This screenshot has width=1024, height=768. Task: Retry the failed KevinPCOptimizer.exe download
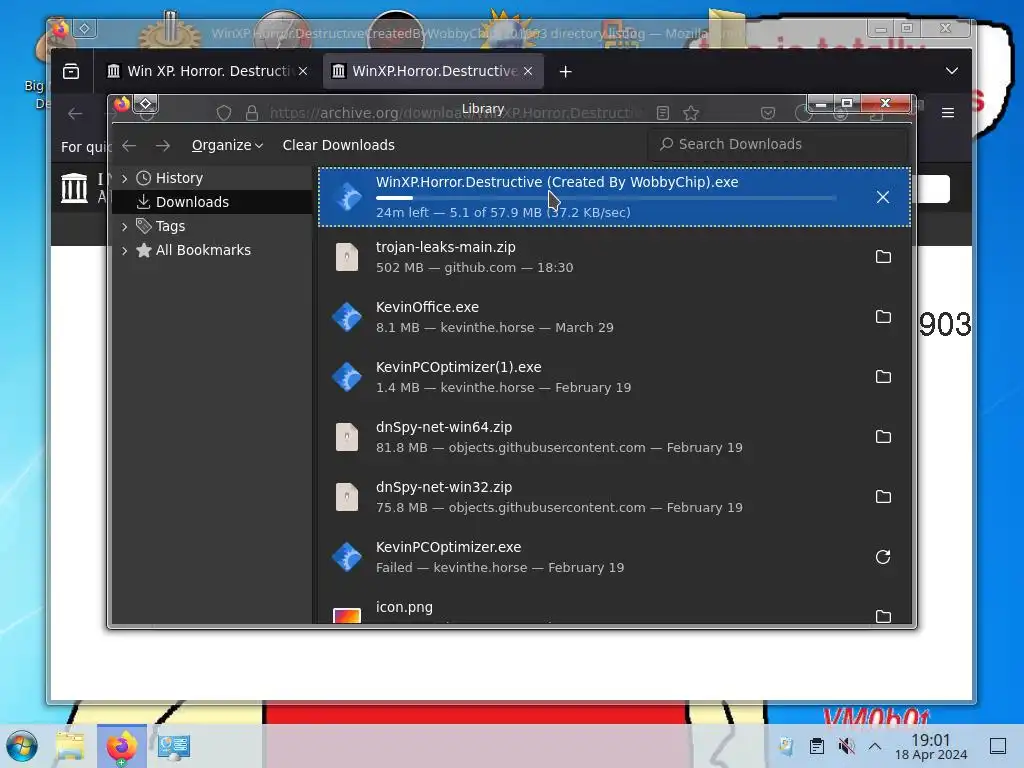(883, 557)
